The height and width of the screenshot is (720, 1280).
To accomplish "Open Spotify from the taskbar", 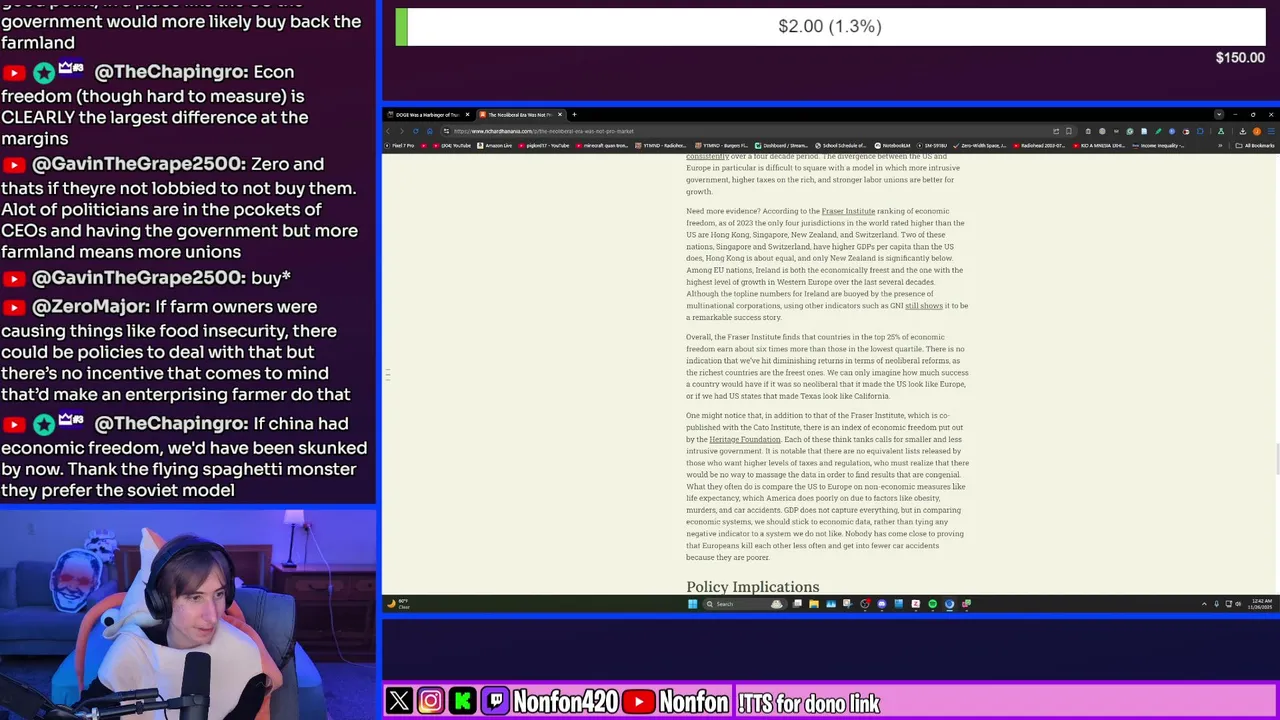I will pos(932,604).
